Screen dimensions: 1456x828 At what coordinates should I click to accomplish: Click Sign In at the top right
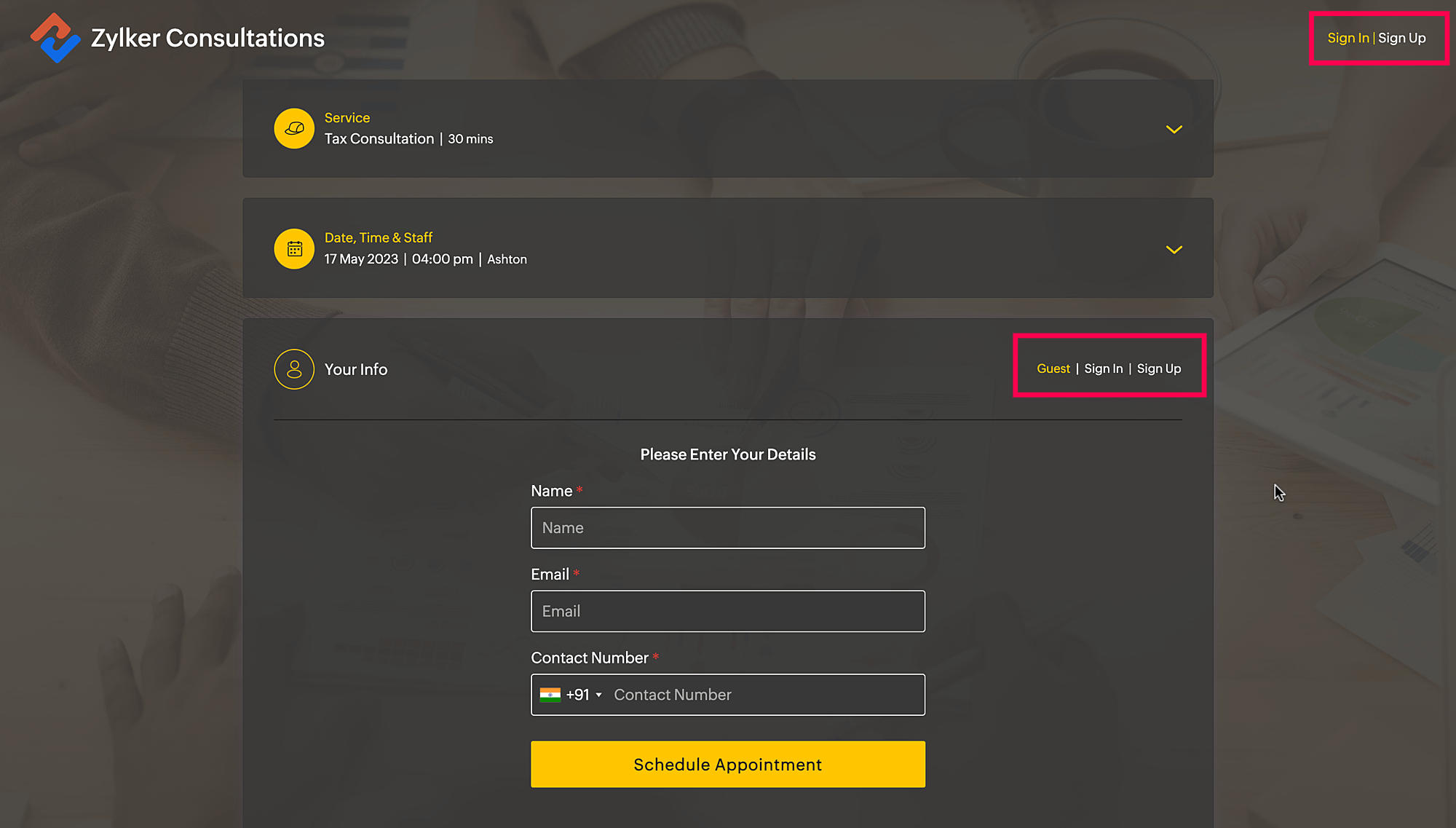click(1348, 38)
